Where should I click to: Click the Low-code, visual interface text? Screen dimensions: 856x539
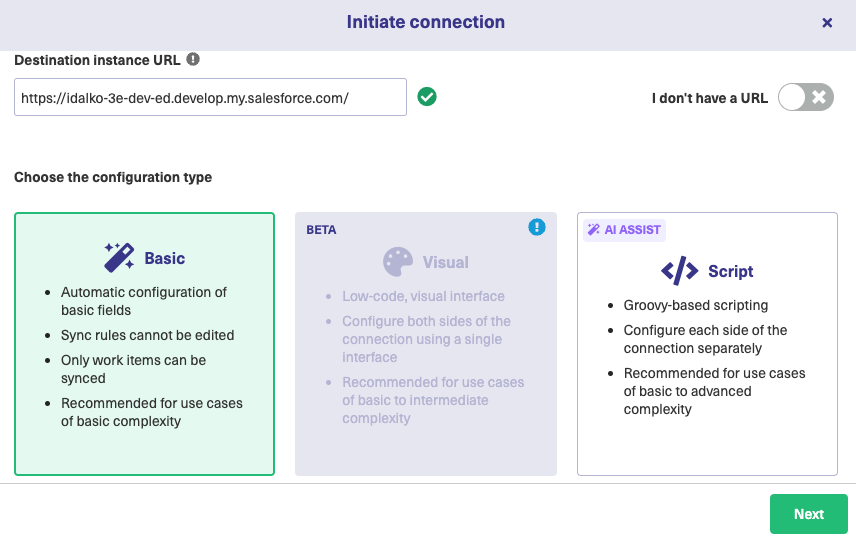pos(423,296)
